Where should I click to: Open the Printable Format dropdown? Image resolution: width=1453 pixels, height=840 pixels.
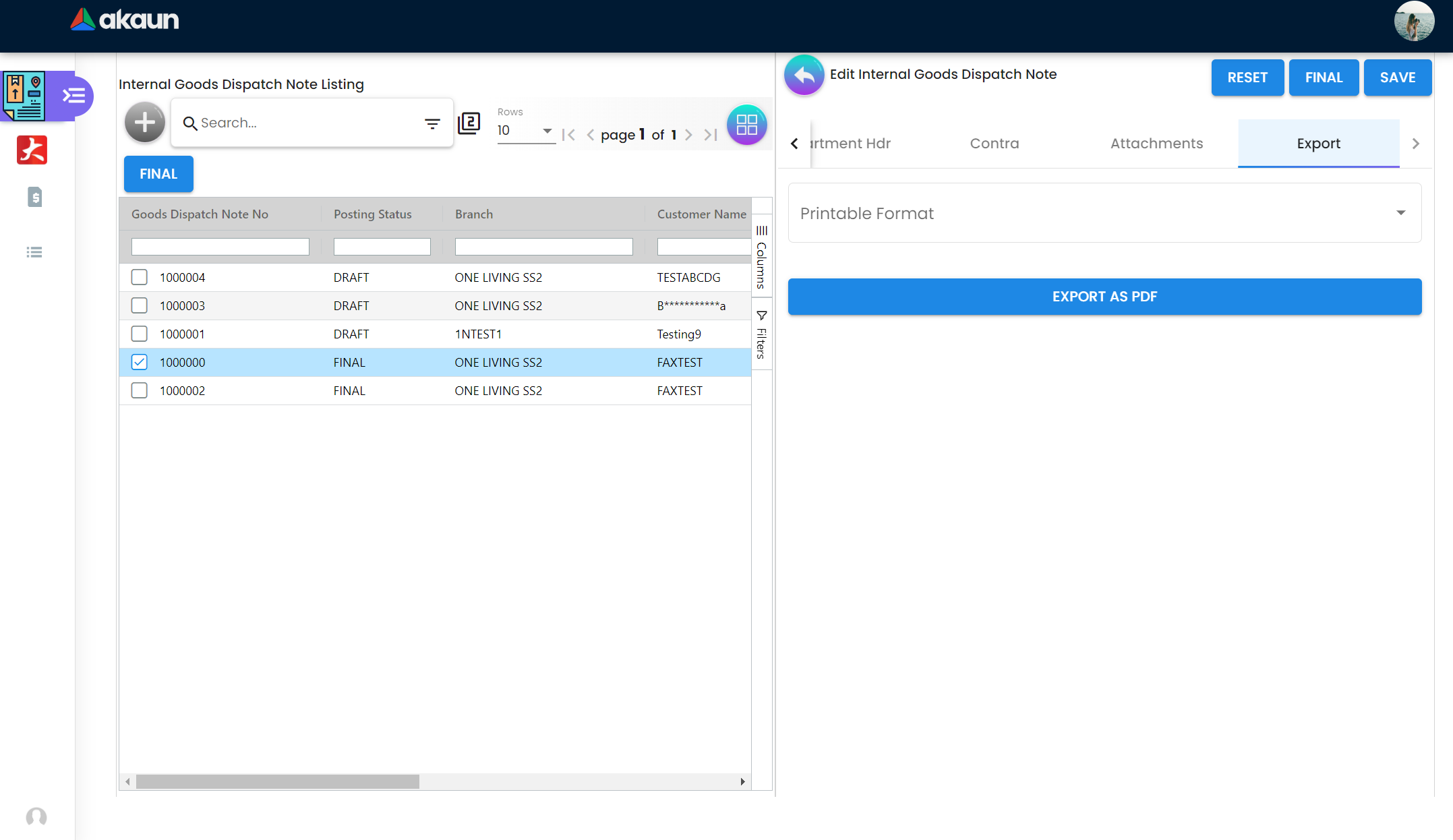click(x=1104, y=213)
